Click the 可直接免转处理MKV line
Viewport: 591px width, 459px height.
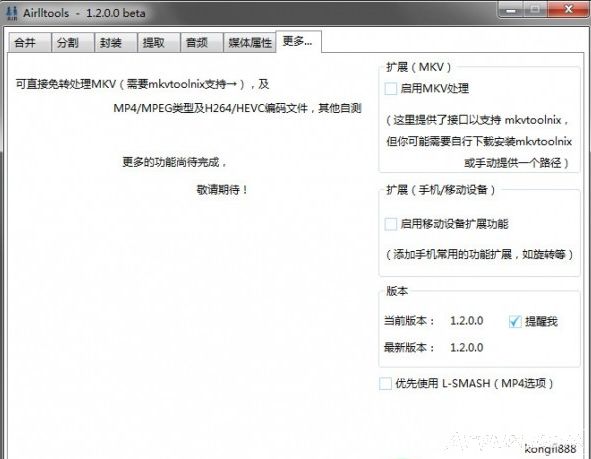pyautogui.click(x=142, y=84)
